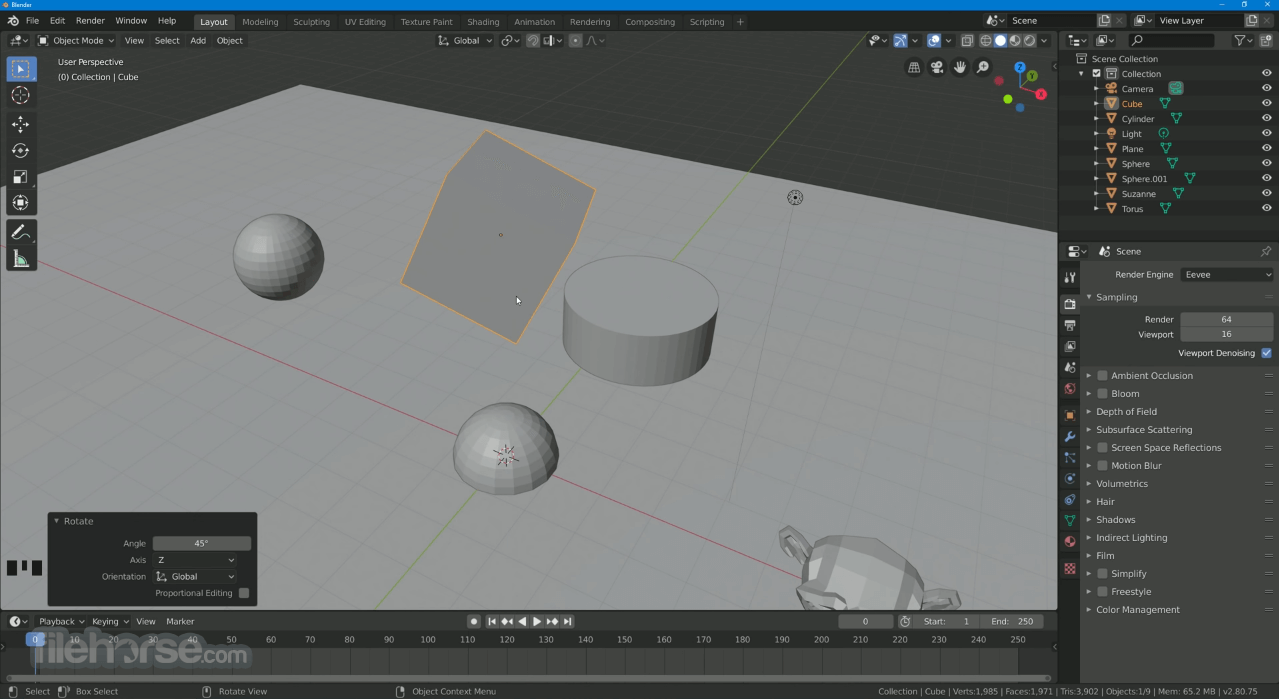
Task: Click the play animation button
Action: 537,621
